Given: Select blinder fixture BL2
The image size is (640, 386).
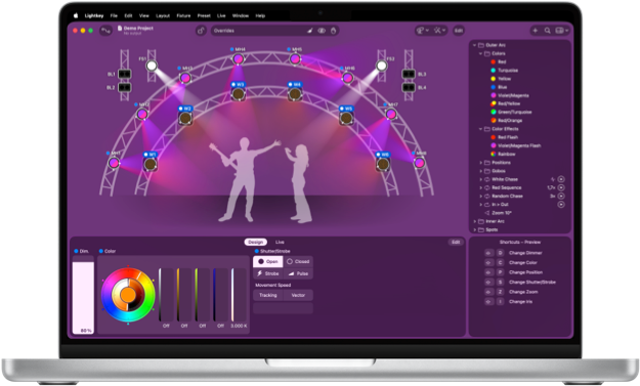Looking at the screenshot, I should coord(124,87).
